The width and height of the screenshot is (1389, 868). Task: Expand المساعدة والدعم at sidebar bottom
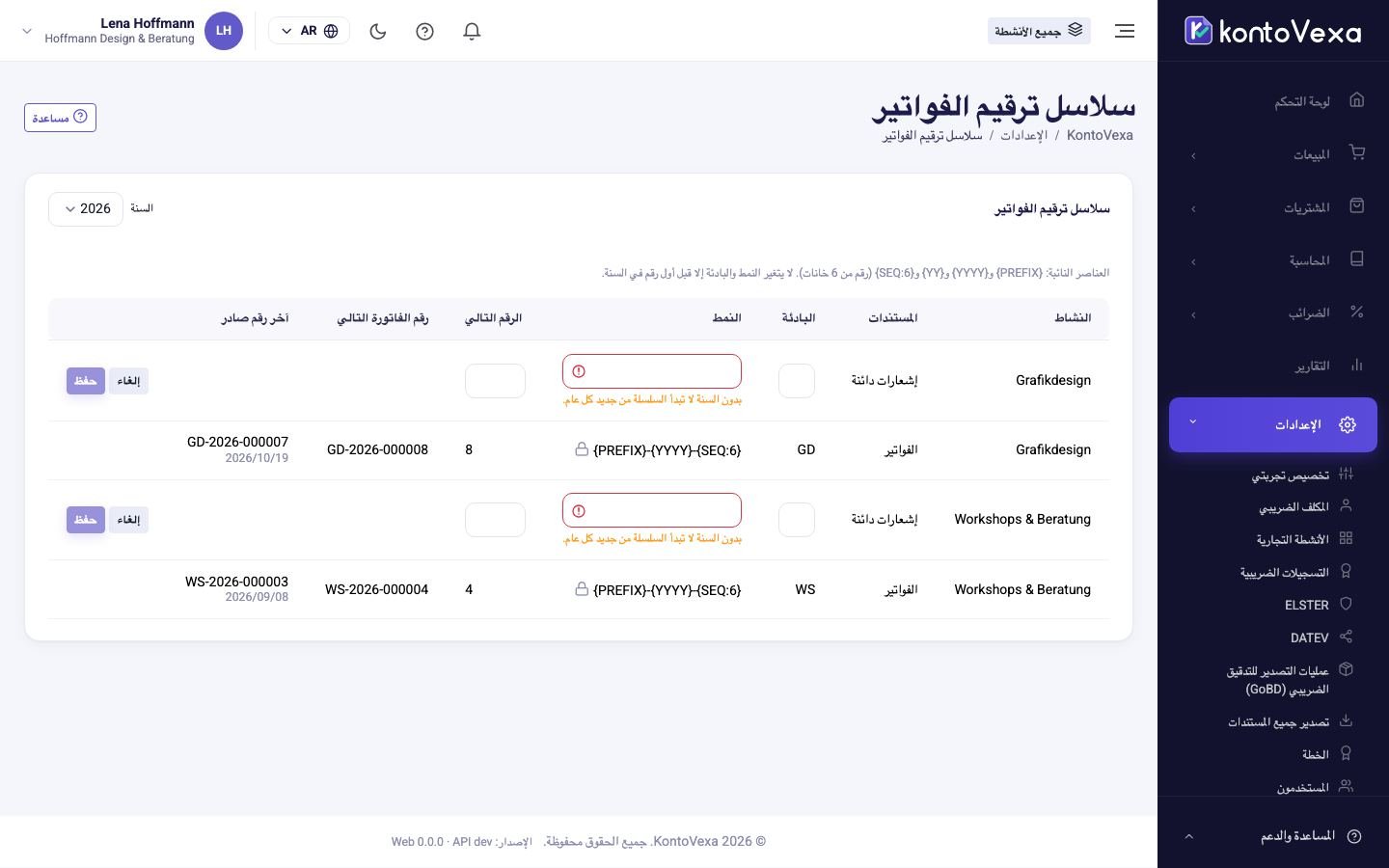[x=1272, y=836]
